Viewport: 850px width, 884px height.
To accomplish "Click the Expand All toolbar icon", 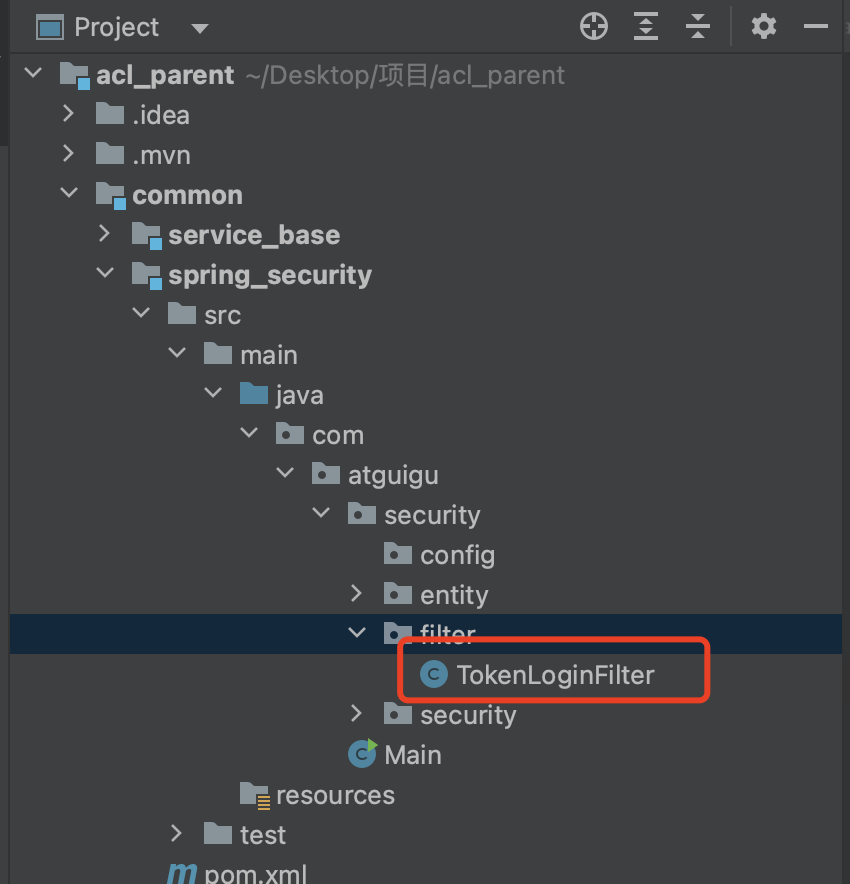I will click(x=647, y=27).
